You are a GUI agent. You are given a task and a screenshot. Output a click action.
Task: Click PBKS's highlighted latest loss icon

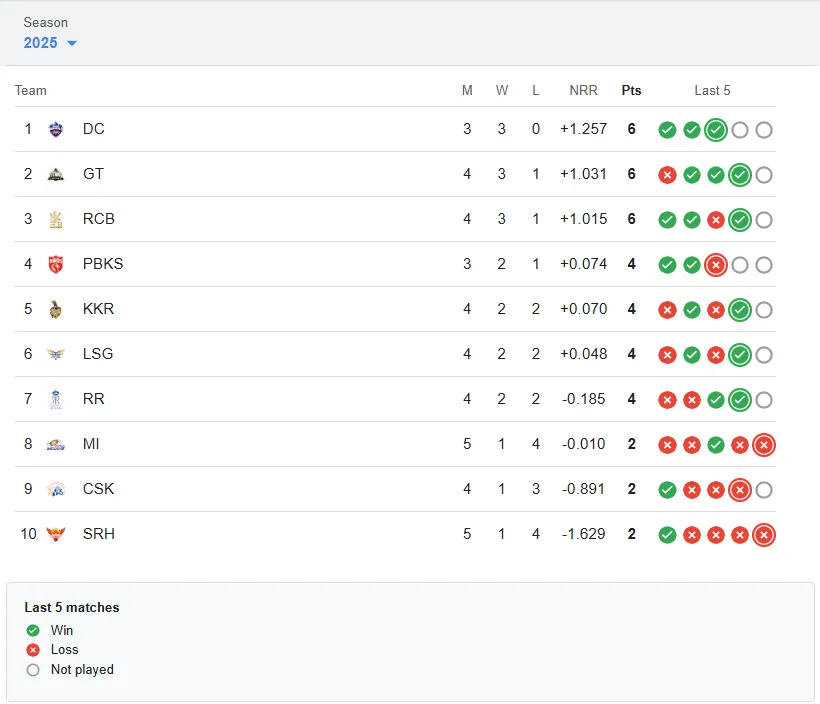[x=716, y=265]
